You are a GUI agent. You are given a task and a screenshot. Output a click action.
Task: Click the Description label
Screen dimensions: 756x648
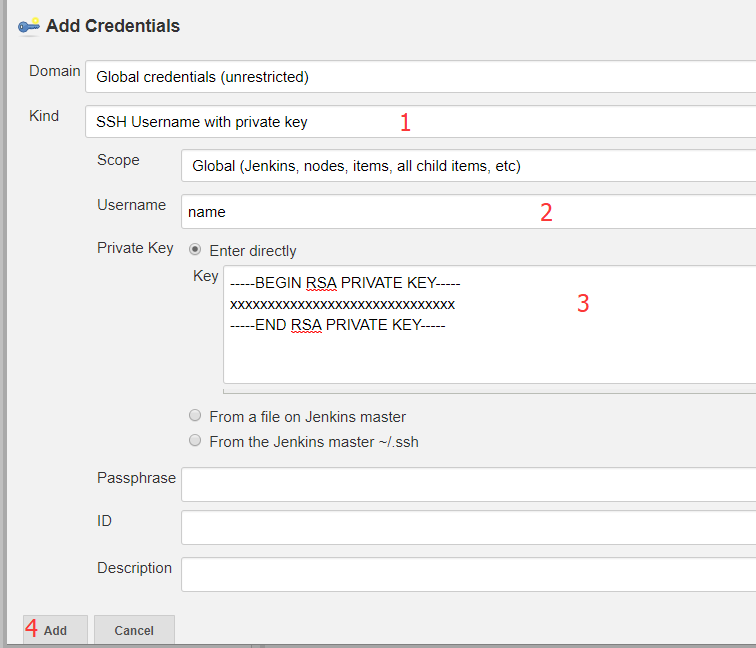pos(135,568)
